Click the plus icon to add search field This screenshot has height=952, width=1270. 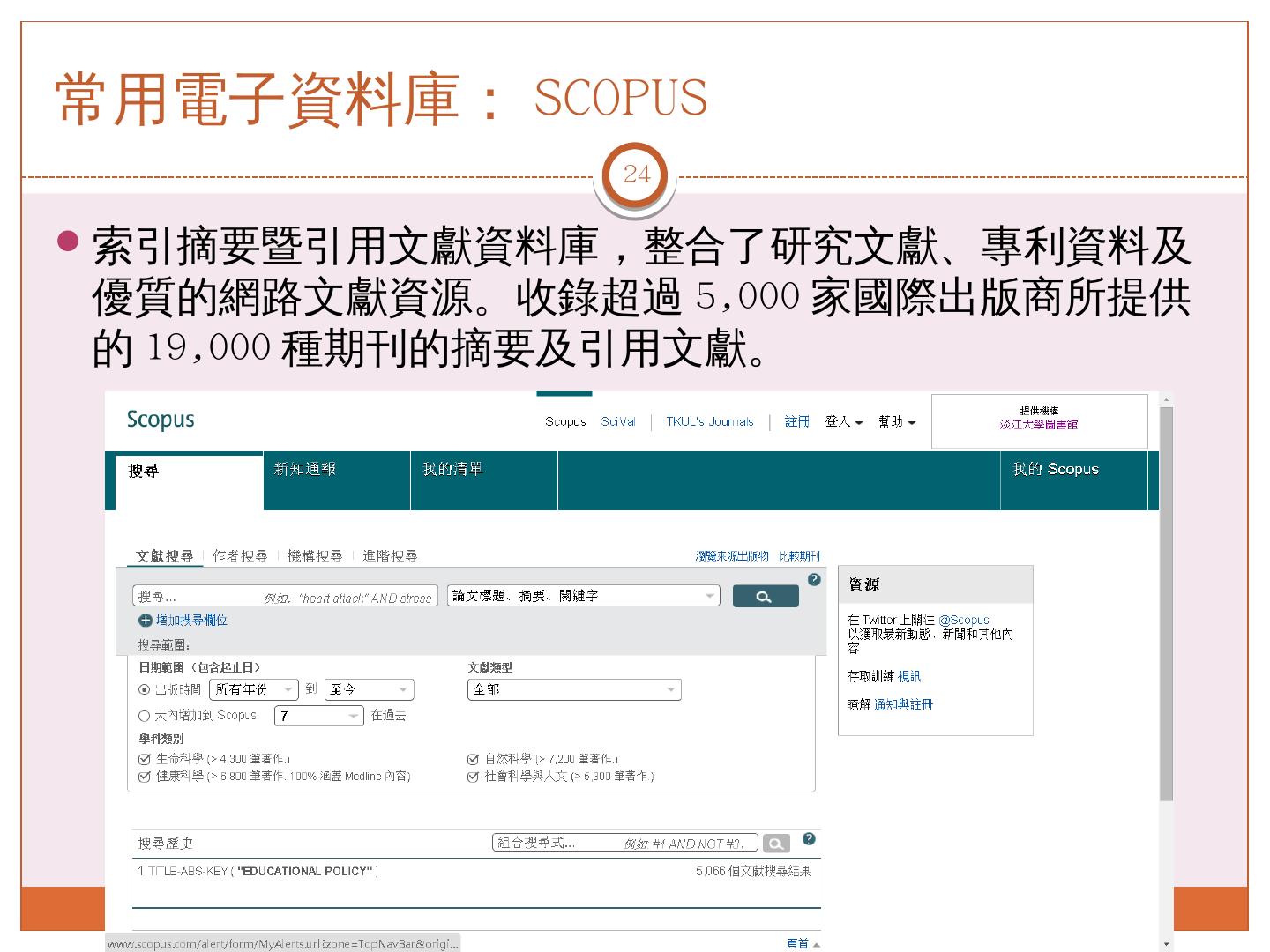click(x=146, y=621)
